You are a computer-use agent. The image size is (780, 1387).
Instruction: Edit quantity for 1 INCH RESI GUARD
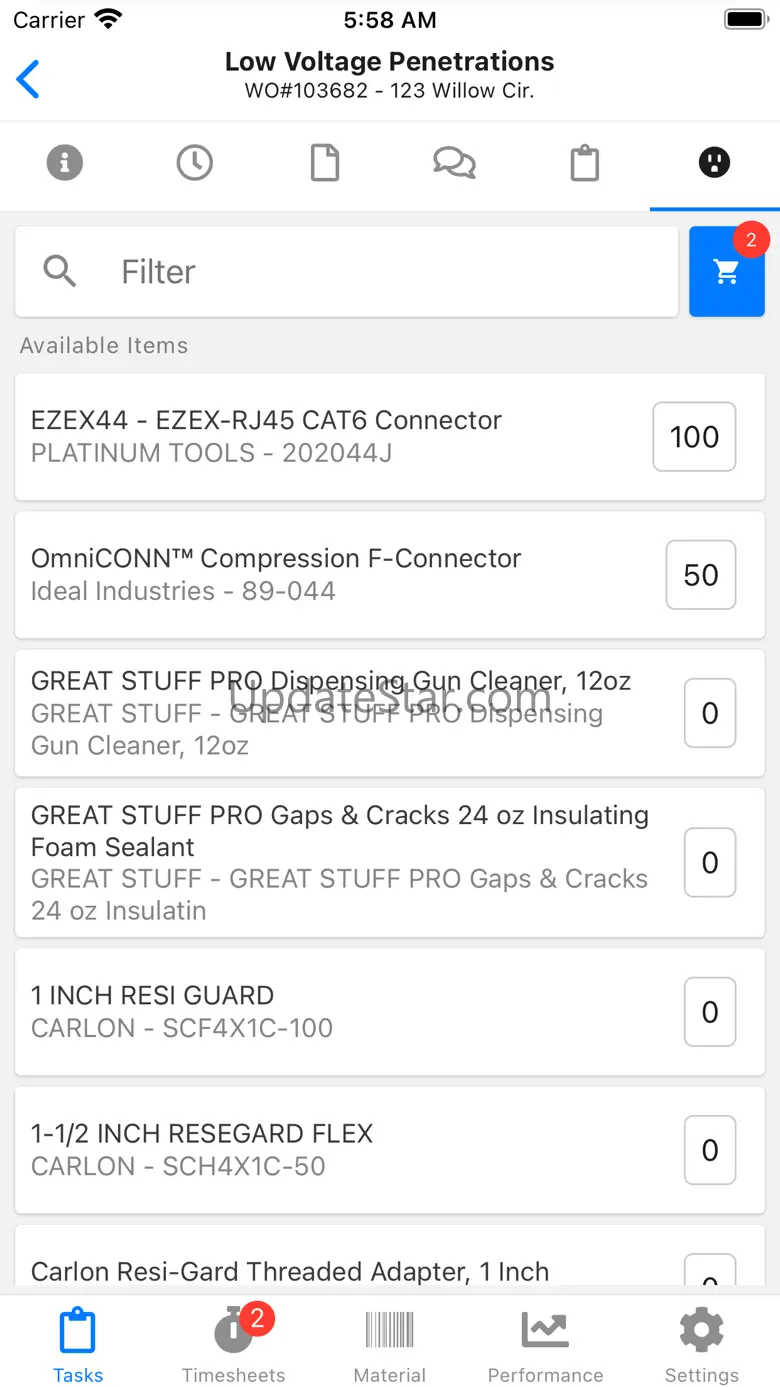tap(709, 1012)
